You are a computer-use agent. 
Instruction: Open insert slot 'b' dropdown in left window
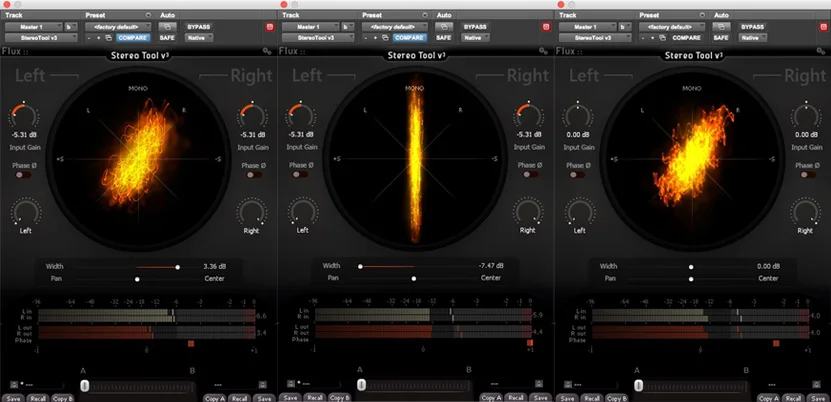point(71,26)
